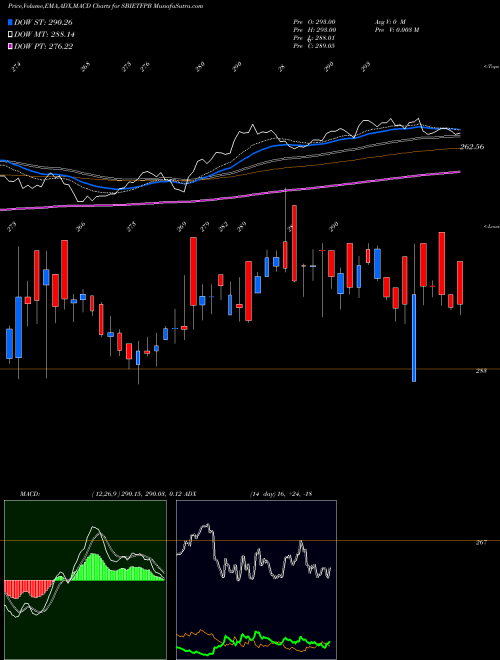
Task: Click the 'Pre V: 0.003 M' value
Action: pyautogui.click(x=396, y=30)
